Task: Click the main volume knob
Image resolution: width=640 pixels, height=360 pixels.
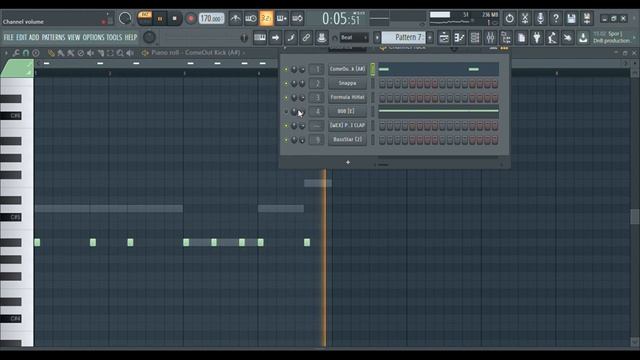Action: [x=125, y=18]
